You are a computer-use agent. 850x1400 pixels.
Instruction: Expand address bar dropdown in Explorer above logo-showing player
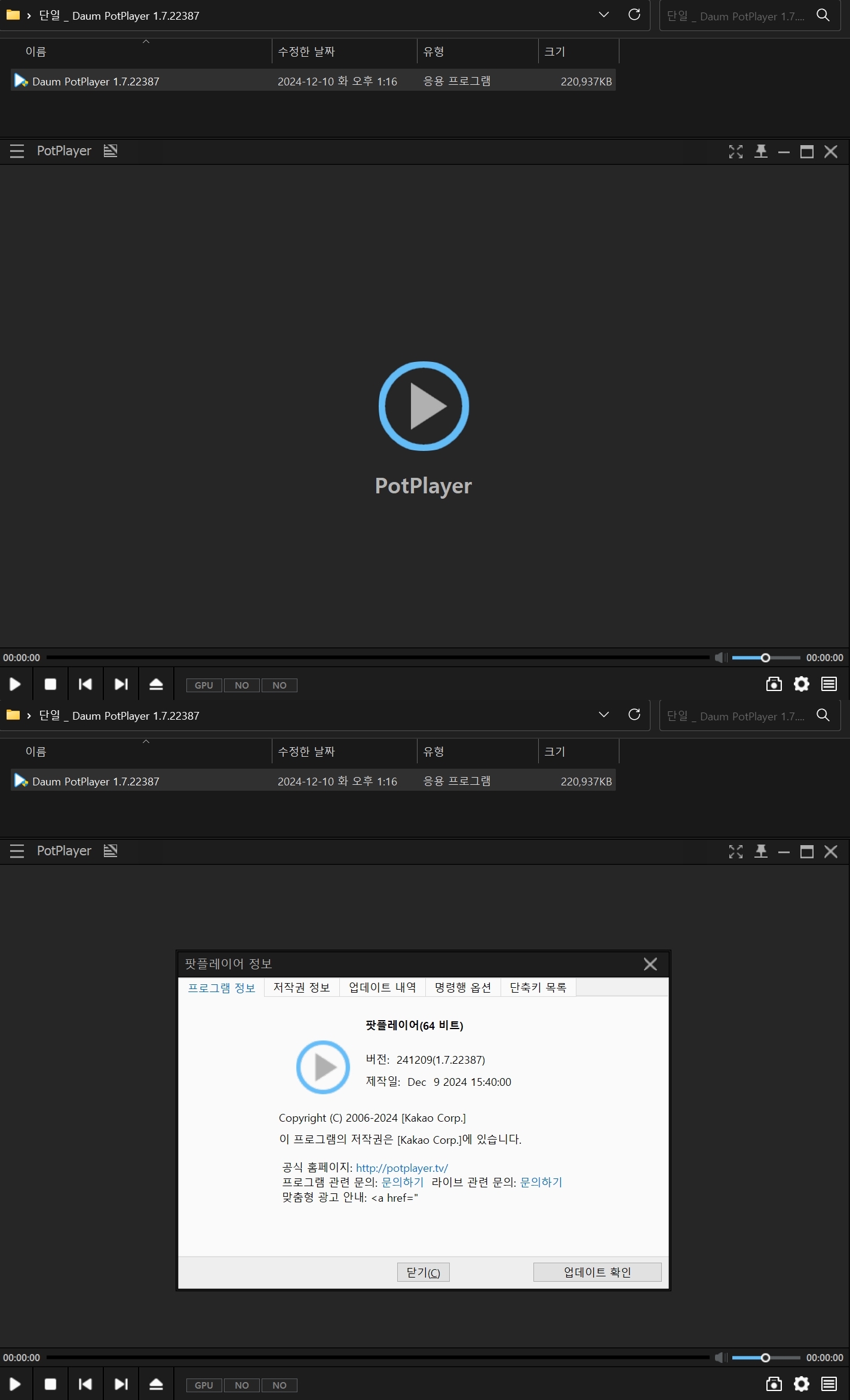pos(604,14)
